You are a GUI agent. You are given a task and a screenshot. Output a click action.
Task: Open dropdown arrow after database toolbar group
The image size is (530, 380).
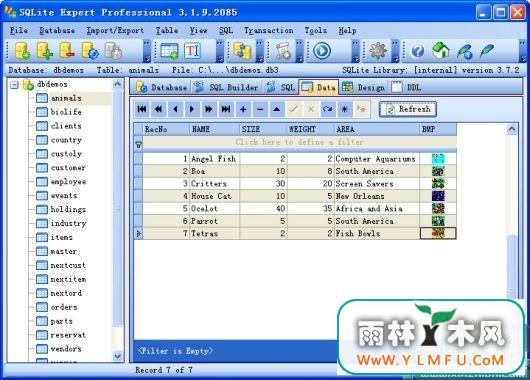pyautogui.click(x=147, y=51)
